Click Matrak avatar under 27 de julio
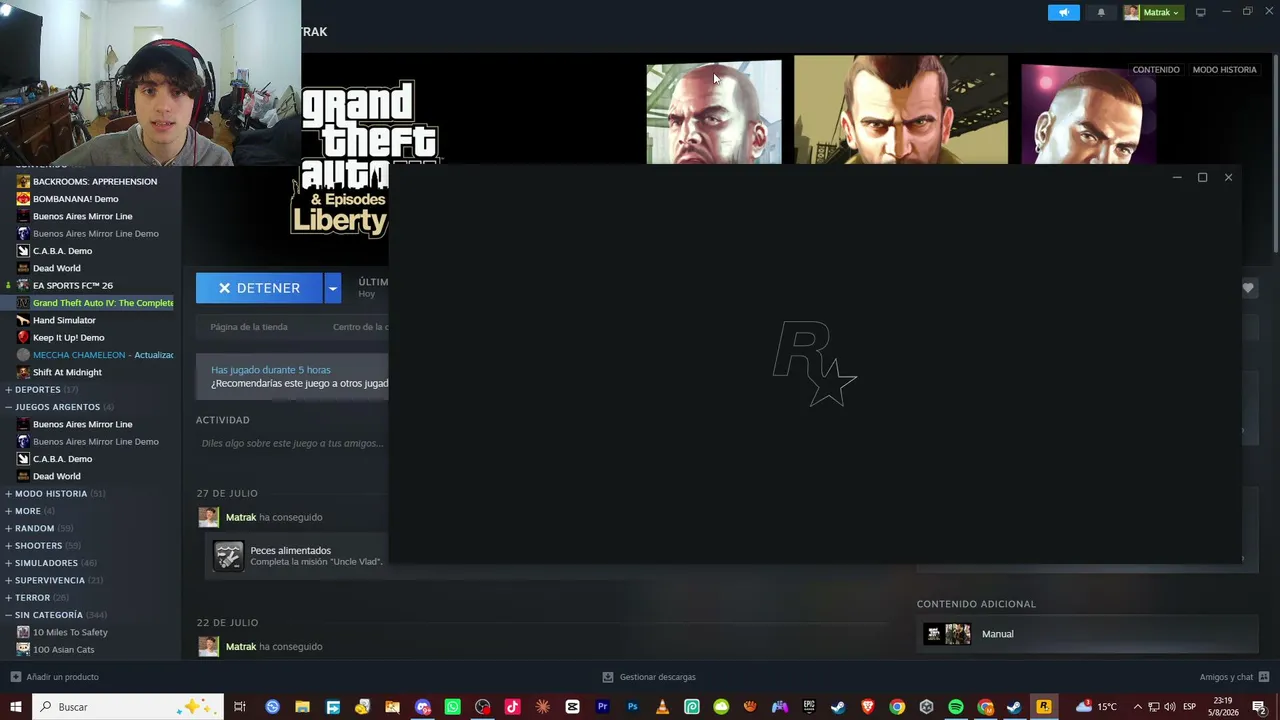Viewport: 1280px width, 720px height. pyautogui.click(x=208, y=517)
